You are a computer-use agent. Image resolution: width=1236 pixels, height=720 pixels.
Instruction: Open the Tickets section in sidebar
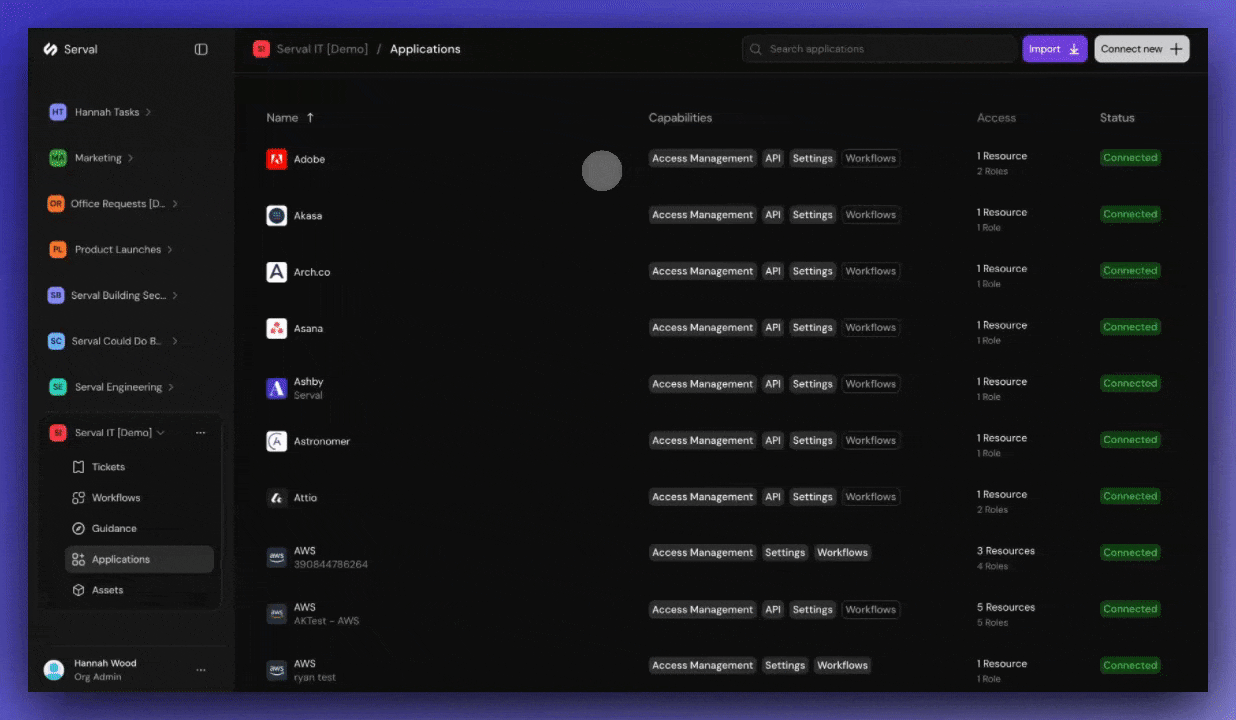(x=107, y=466)
